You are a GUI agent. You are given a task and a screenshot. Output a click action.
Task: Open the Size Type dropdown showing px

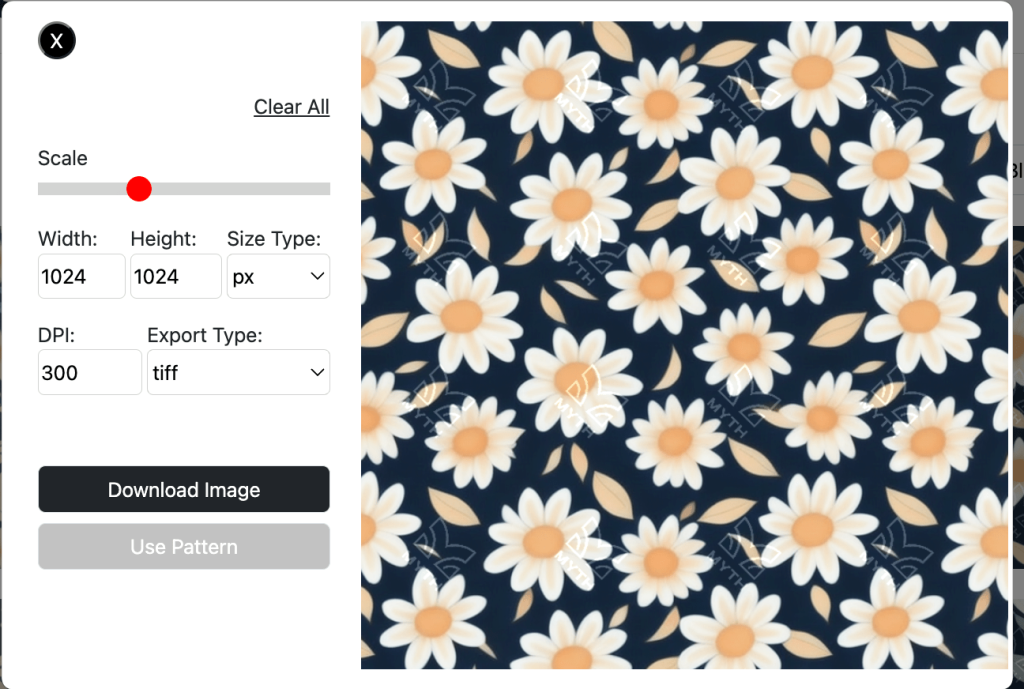(278, 276)
